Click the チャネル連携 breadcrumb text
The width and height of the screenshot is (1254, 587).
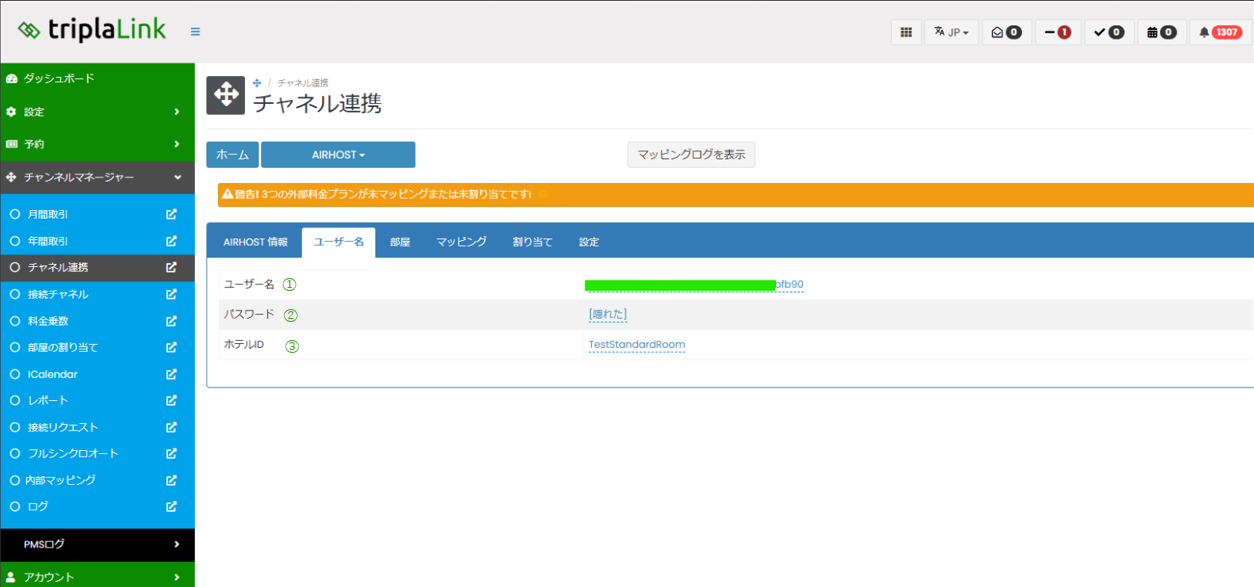tap(303, 83)
